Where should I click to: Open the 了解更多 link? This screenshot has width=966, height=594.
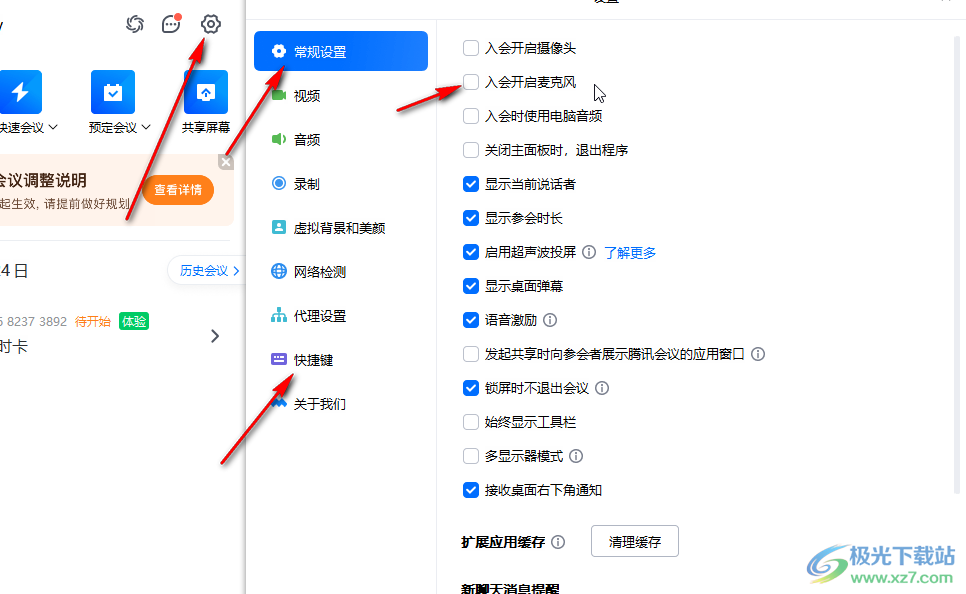[x=630, y=253]
